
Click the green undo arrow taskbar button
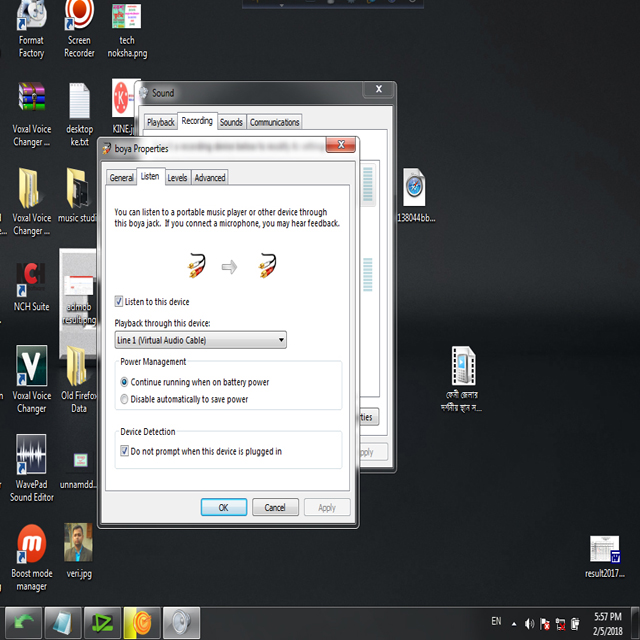tap(23, 622)
